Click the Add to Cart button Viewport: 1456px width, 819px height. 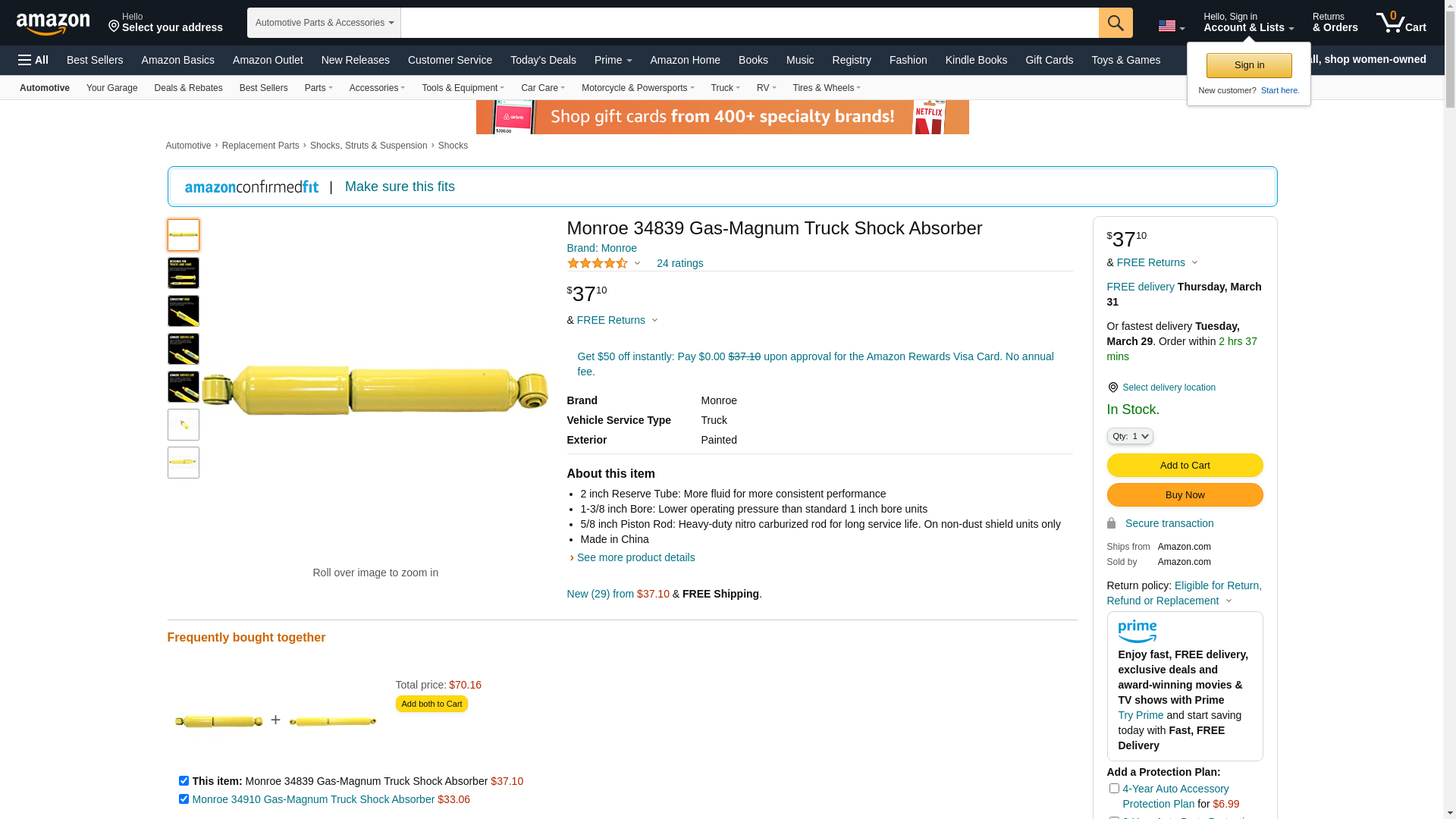tap(1184, 465)
